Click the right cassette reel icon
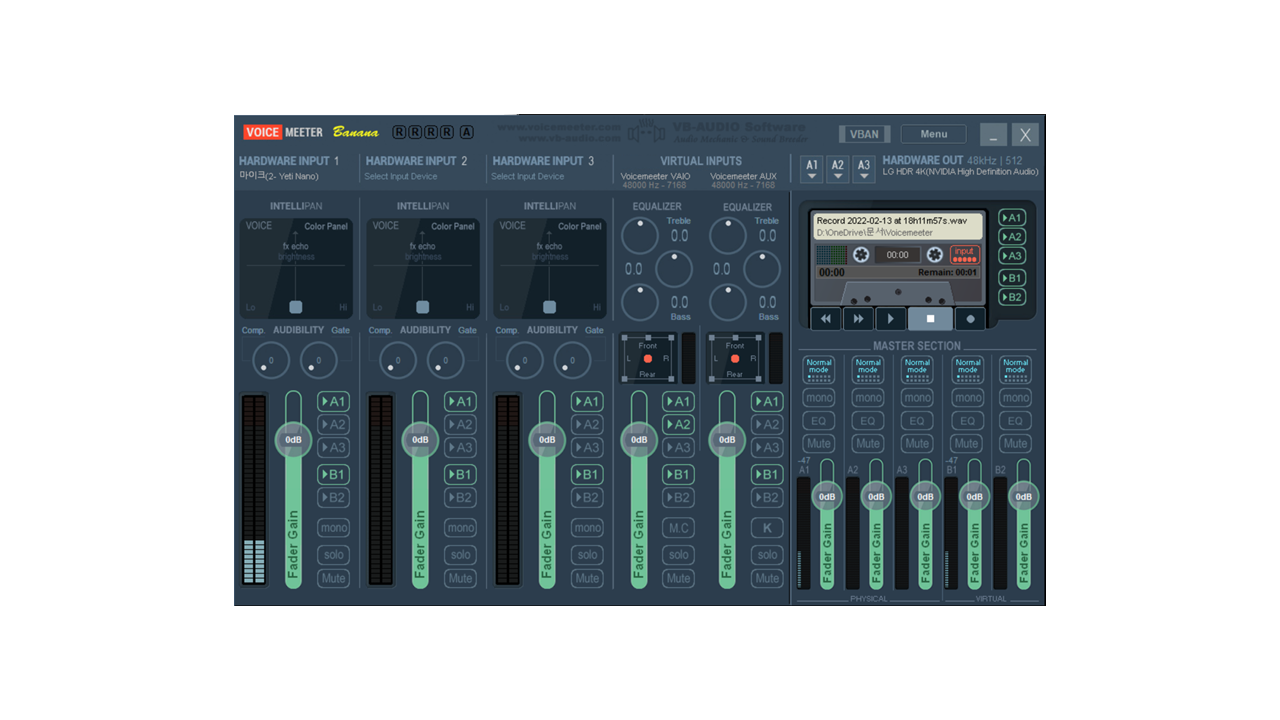 click(x=935, y=255)
